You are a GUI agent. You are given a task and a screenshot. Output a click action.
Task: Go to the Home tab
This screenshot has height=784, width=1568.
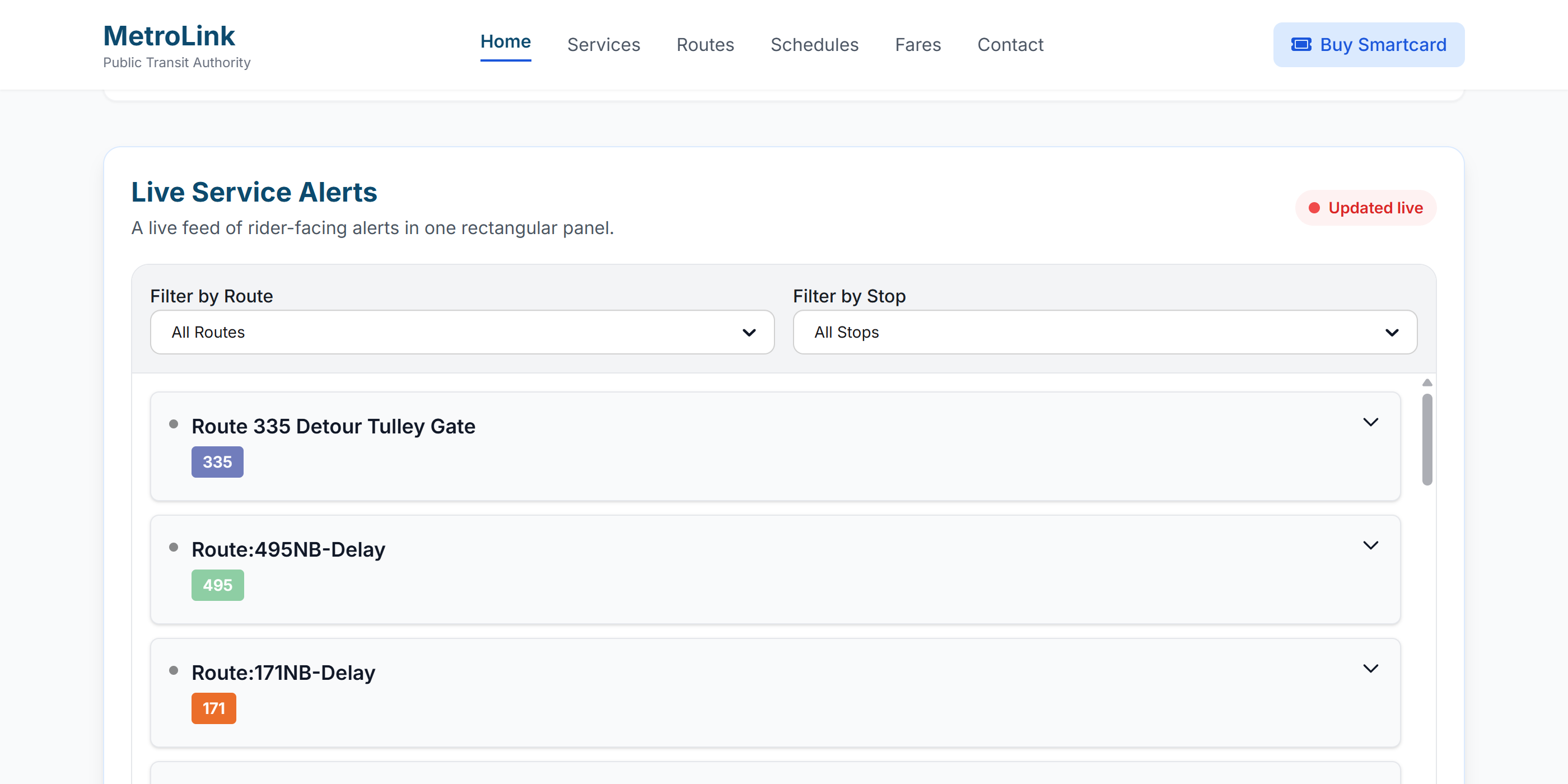(x=505, y=41)
